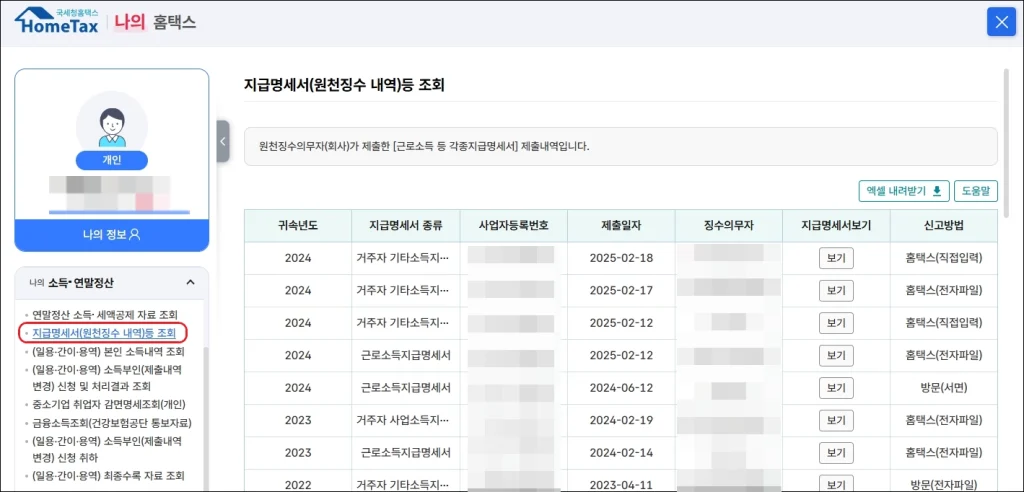
Task: Click the 개인 badge under avatar
Action: tap(111, 160)
